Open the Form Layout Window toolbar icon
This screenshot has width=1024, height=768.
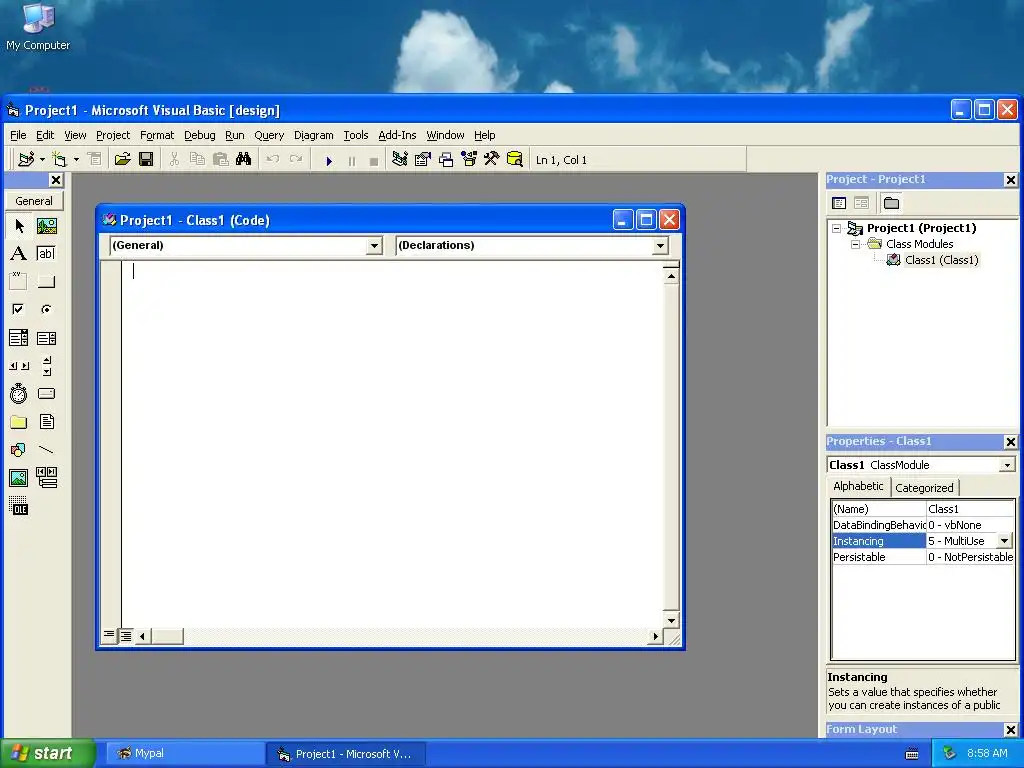point(446,159)
